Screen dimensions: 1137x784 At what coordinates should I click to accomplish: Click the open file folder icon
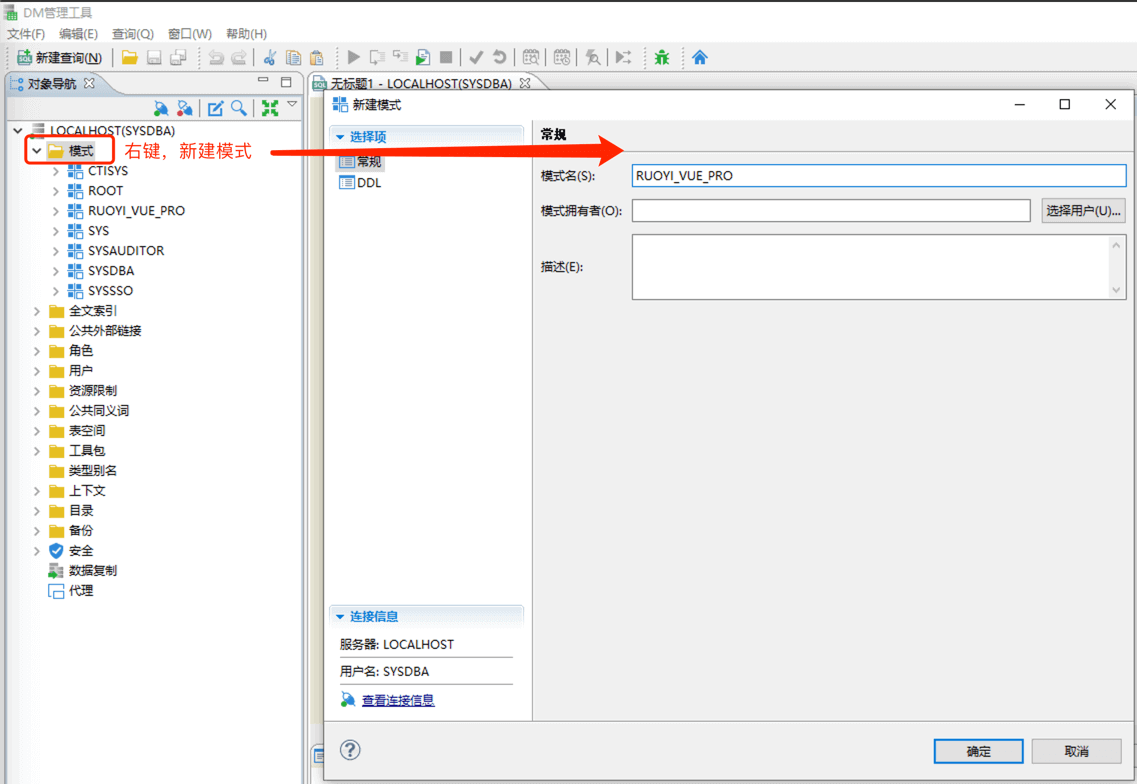pyautogui.click(x=130, y=58)
